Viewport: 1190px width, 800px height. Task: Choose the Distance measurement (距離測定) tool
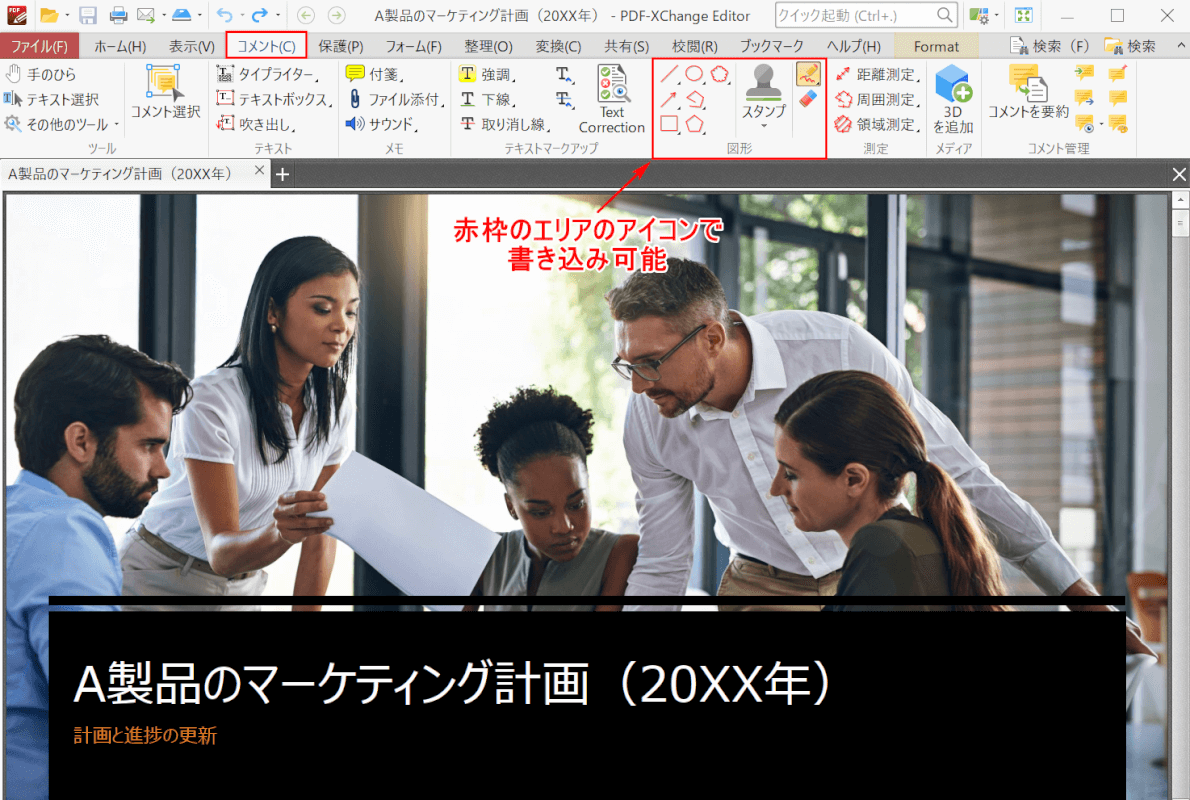click(x=877, y=74)
